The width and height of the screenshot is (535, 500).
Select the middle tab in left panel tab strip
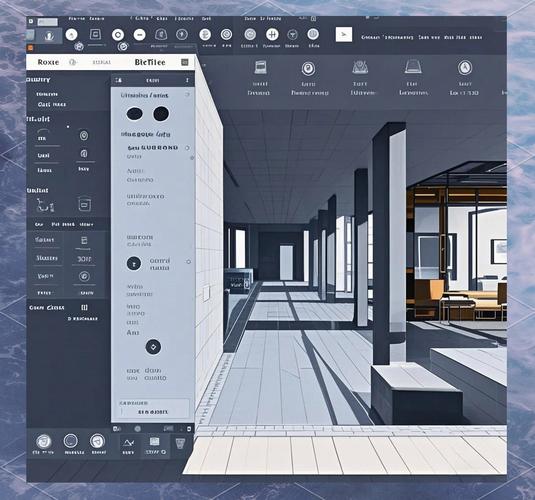click(x=63, y=225)
